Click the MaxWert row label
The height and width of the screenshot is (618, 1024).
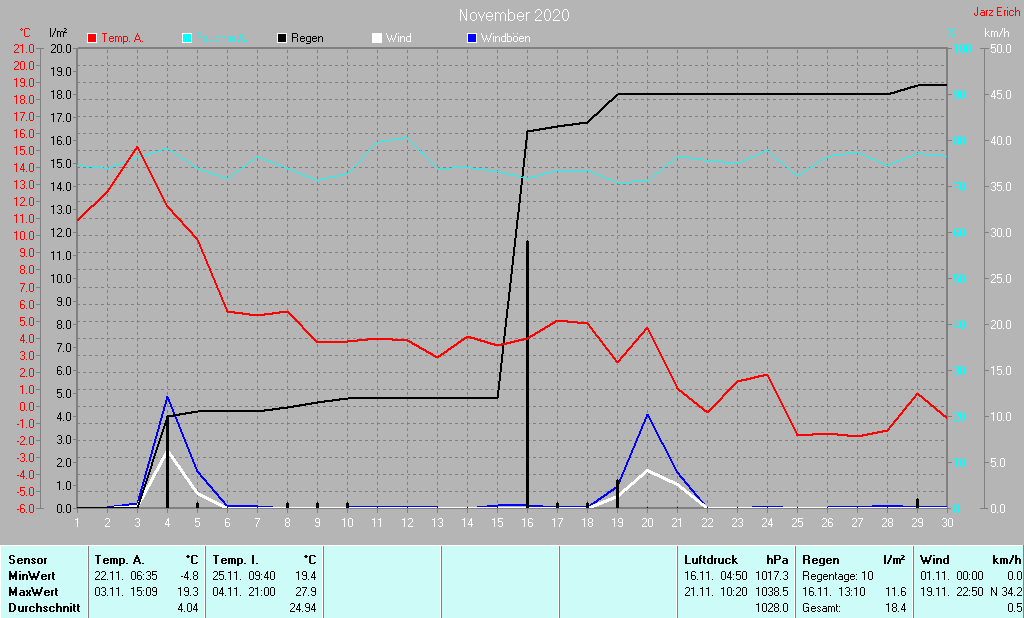(31, 592)
